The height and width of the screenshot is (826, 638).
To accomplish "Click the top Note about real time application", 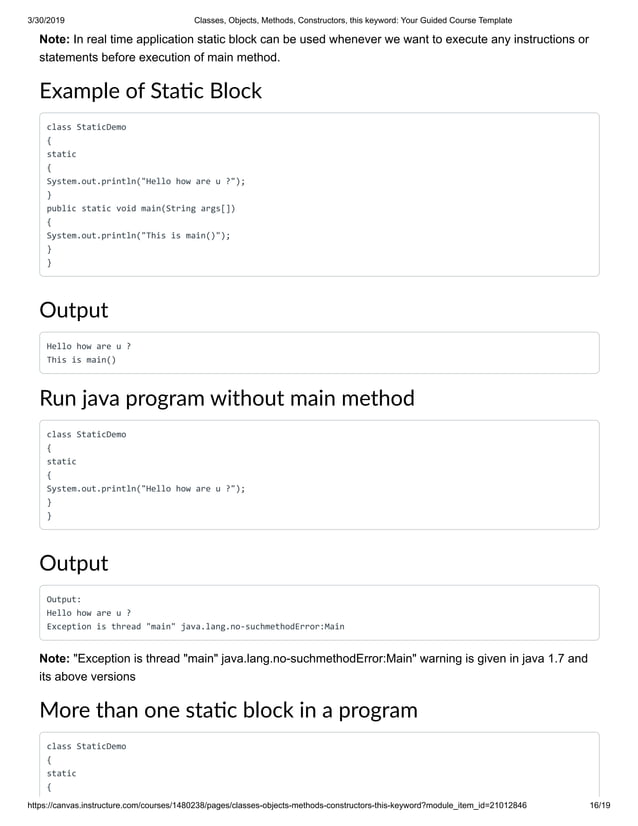I will pos(313,49).
